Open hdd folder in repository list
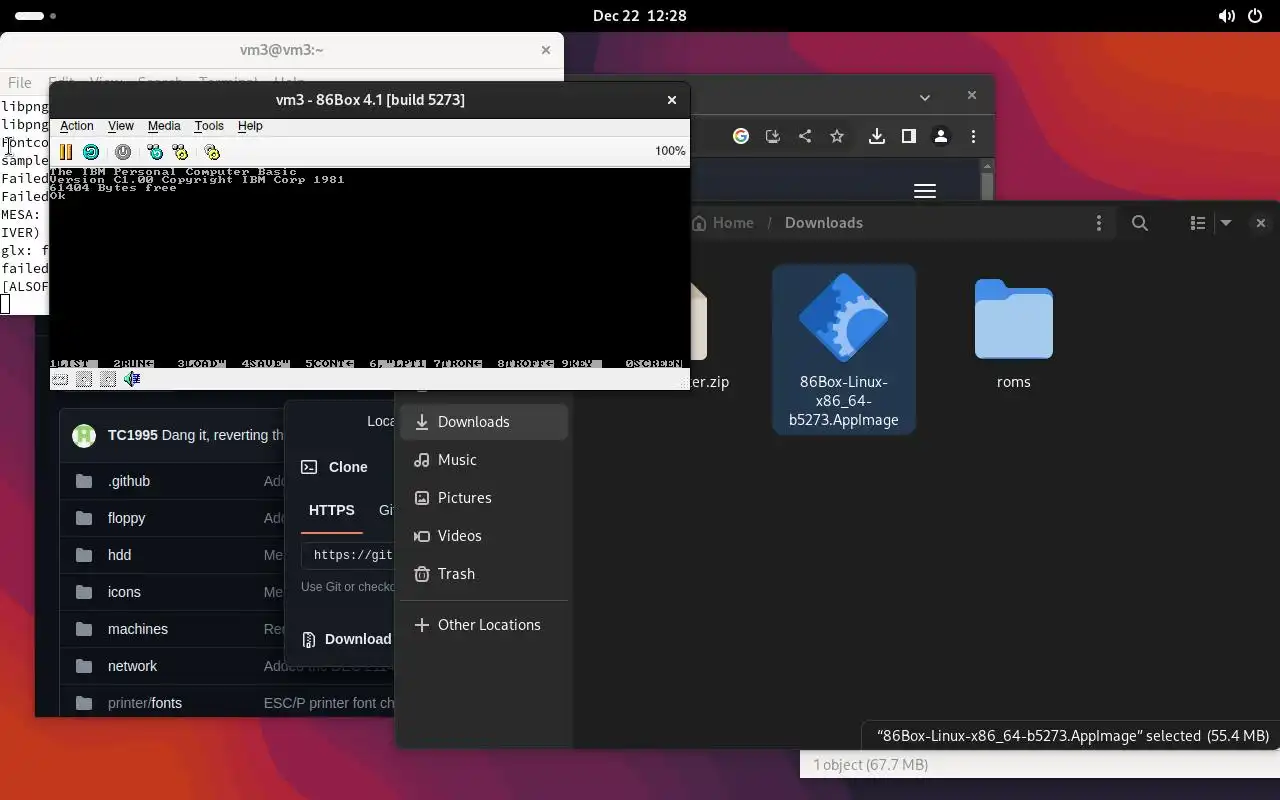 (x=119, y=555)
